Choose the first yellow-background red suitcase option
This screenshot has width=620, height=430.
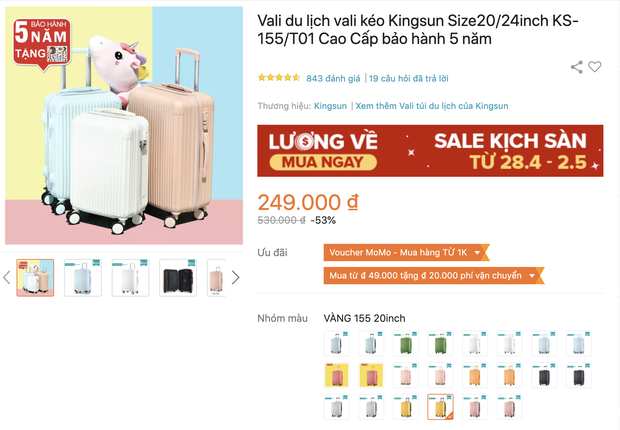336,375
